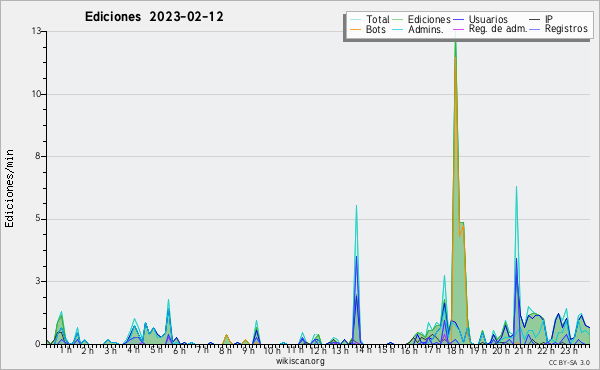
Task: Click the black IP legend line swatch
Action: 535,20
